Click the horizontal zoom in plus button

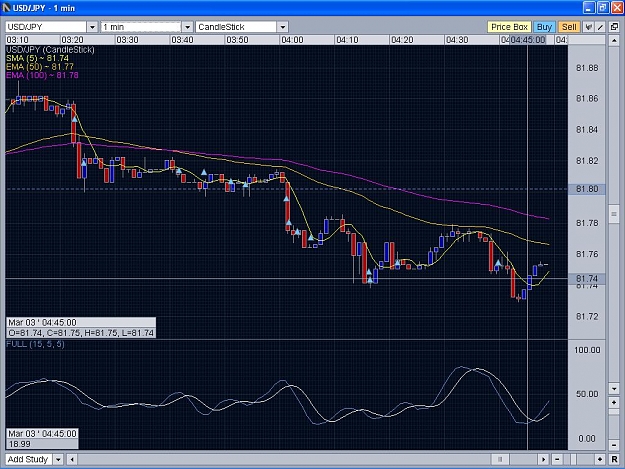pyautogui.click(x=600, y=459)
